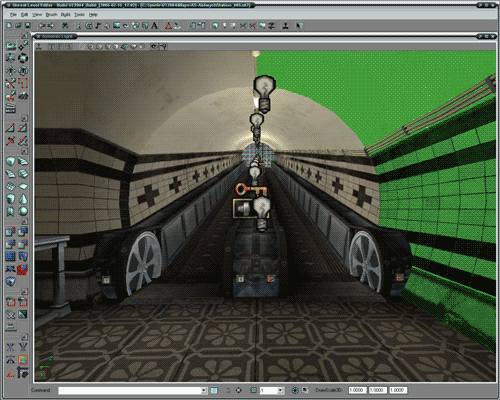Toggle realtime preview joystick in viewport toolbar

coord(39,47)
